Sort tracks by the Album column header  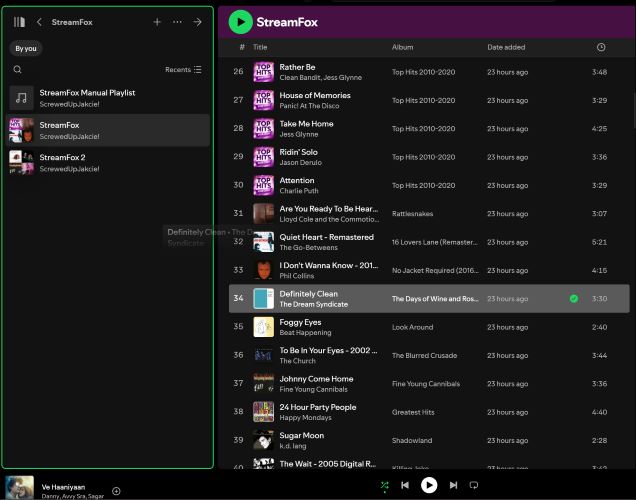402,47
